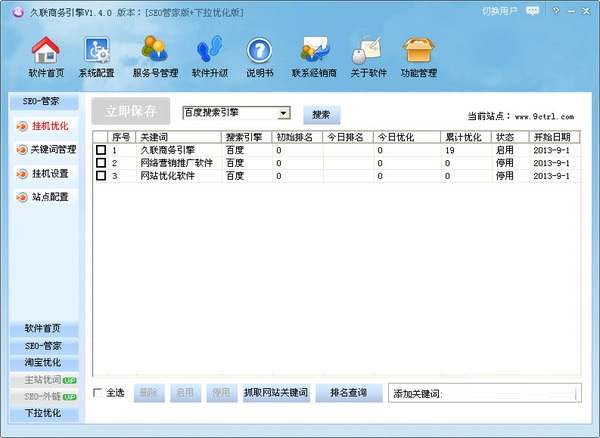Check the box for row 久联商务引擎
The height and width of the screenshot is (438, 600).
(101, 150)
